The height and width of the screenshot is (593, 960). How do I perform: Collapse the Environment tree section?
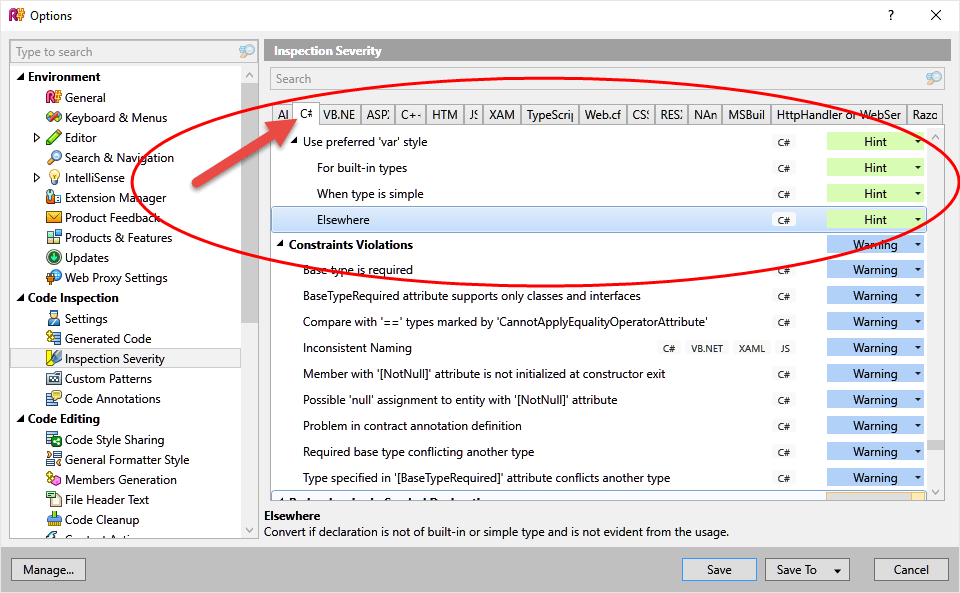[x=21, y=76]
